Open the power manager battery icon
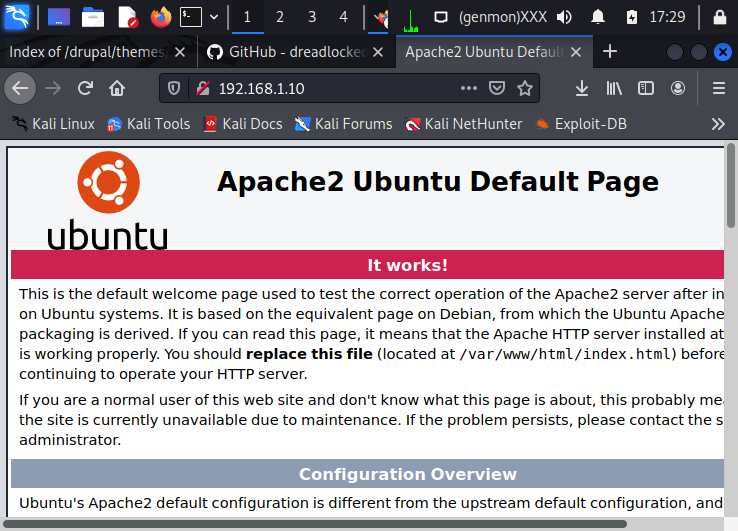The image size is (738, 531). 632,17
